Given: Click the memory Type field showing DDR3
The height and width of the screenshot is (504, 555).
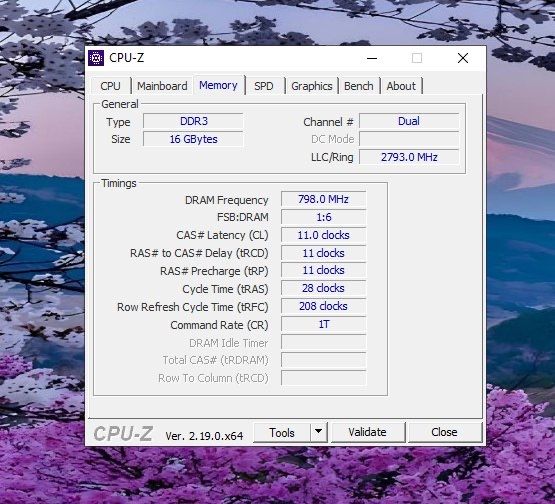Looking at the screenshot, I should click(193, 121).
